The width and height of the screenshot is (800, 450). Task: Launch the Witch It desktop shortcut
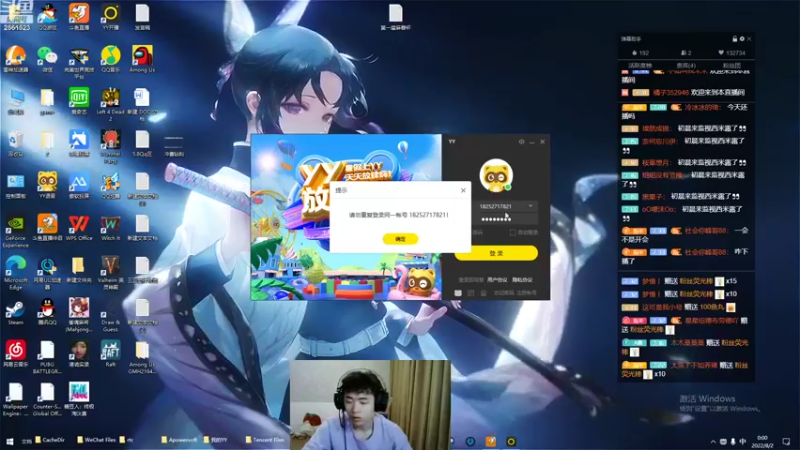coord(110,227)
